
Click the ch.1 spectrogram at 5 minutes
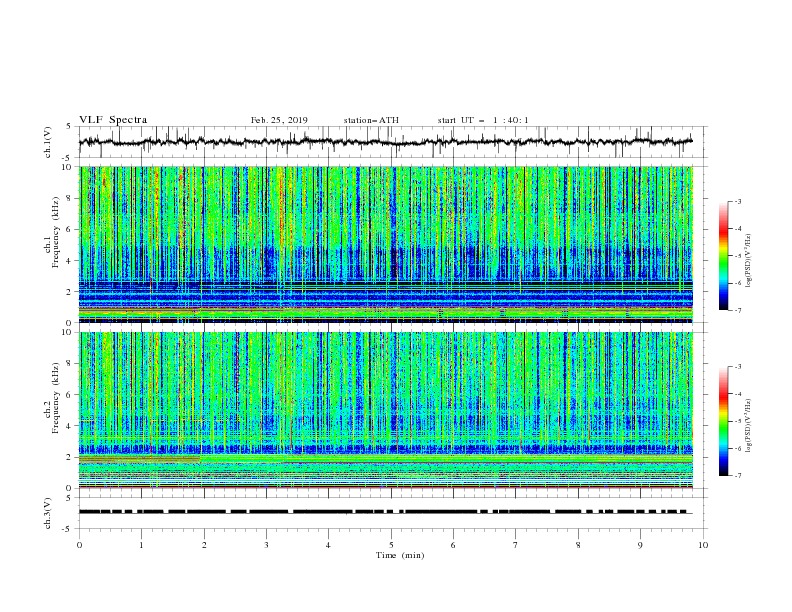391,244
